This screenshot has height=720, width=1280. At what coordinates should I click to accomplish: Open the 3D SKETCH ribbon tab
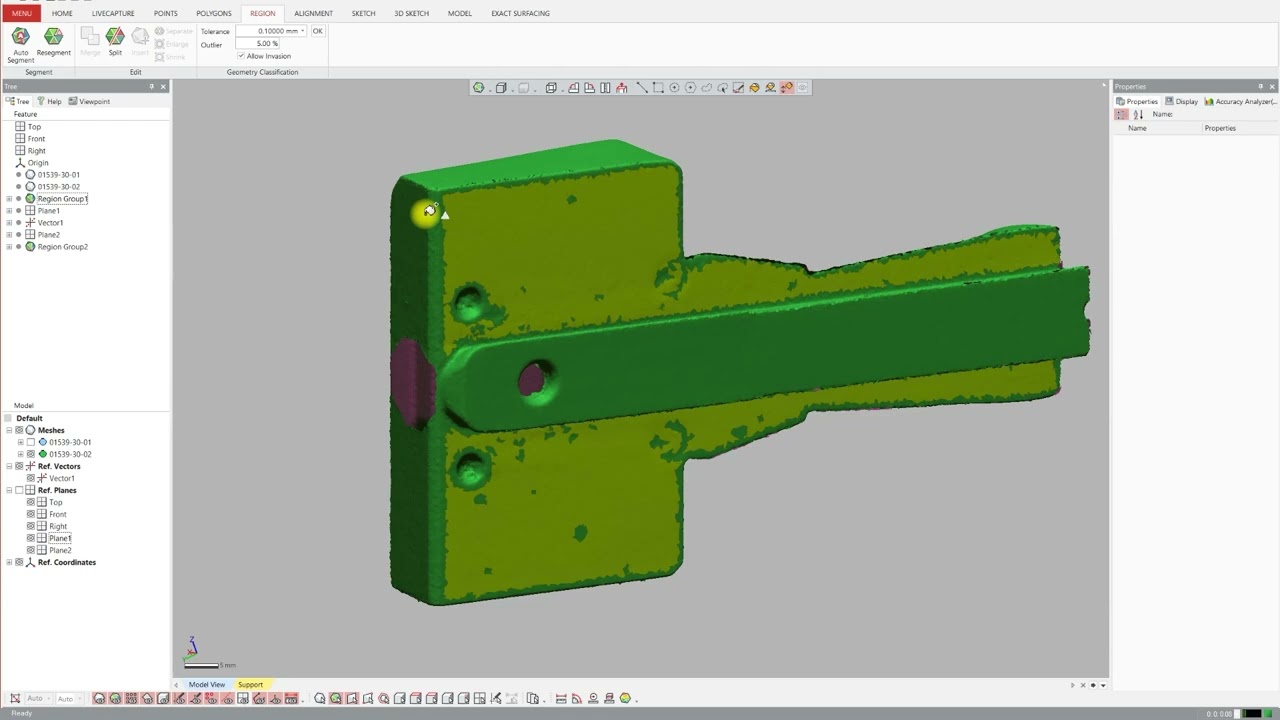click(x=411, y=13)
